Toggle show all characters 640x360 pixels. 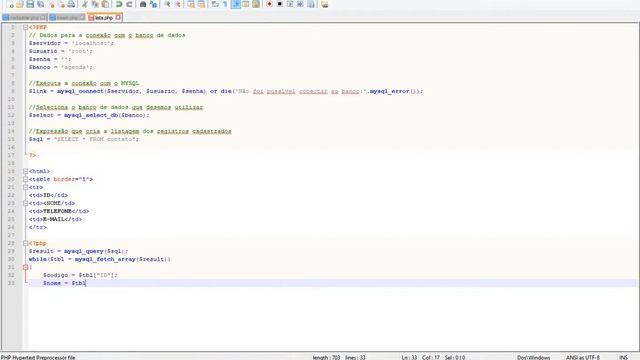pos(225,4)
